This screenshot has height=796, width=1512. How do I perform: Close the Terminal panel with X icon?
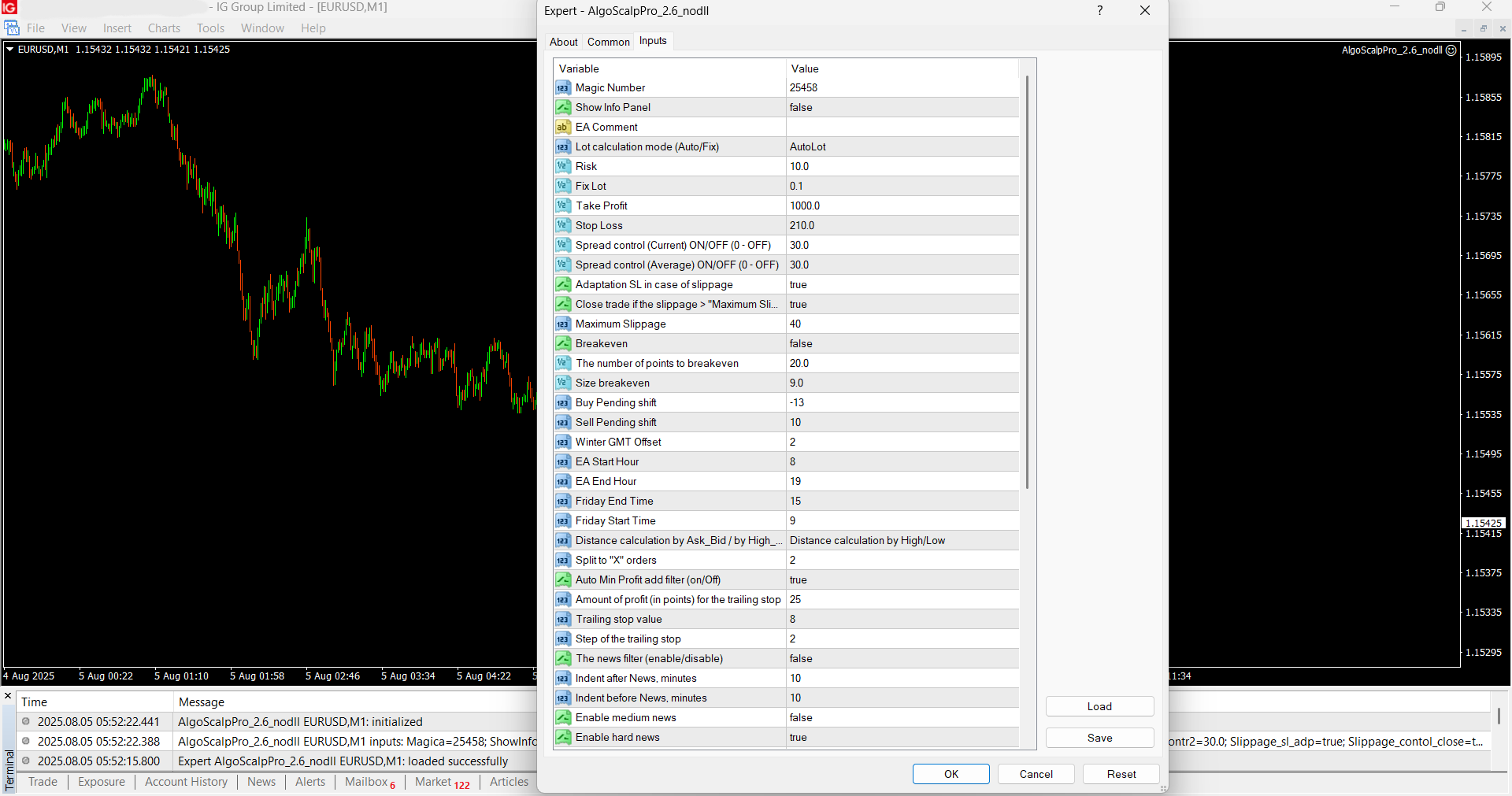pos(8,696)
